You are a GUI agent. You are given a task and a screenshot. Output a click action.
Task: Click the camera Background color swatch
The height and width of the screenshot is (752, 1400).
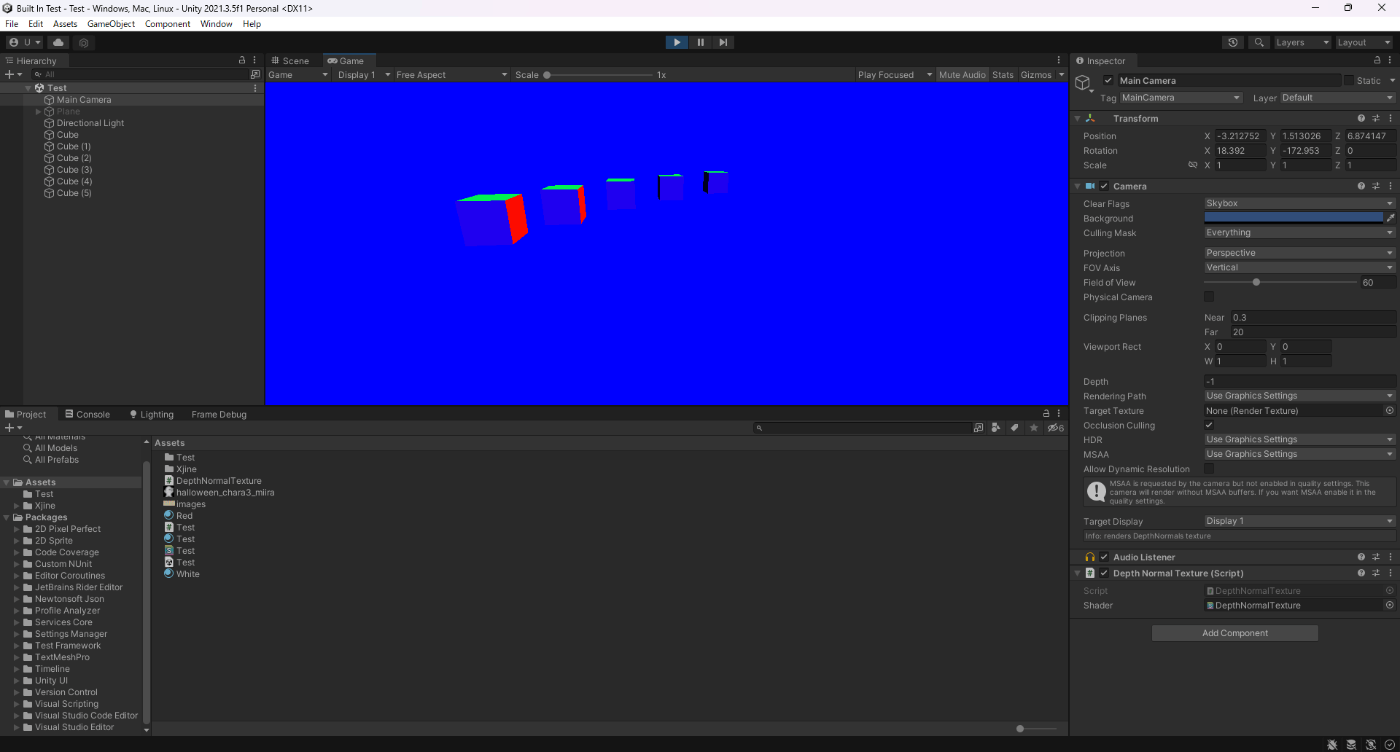(x=1293, y=217)
